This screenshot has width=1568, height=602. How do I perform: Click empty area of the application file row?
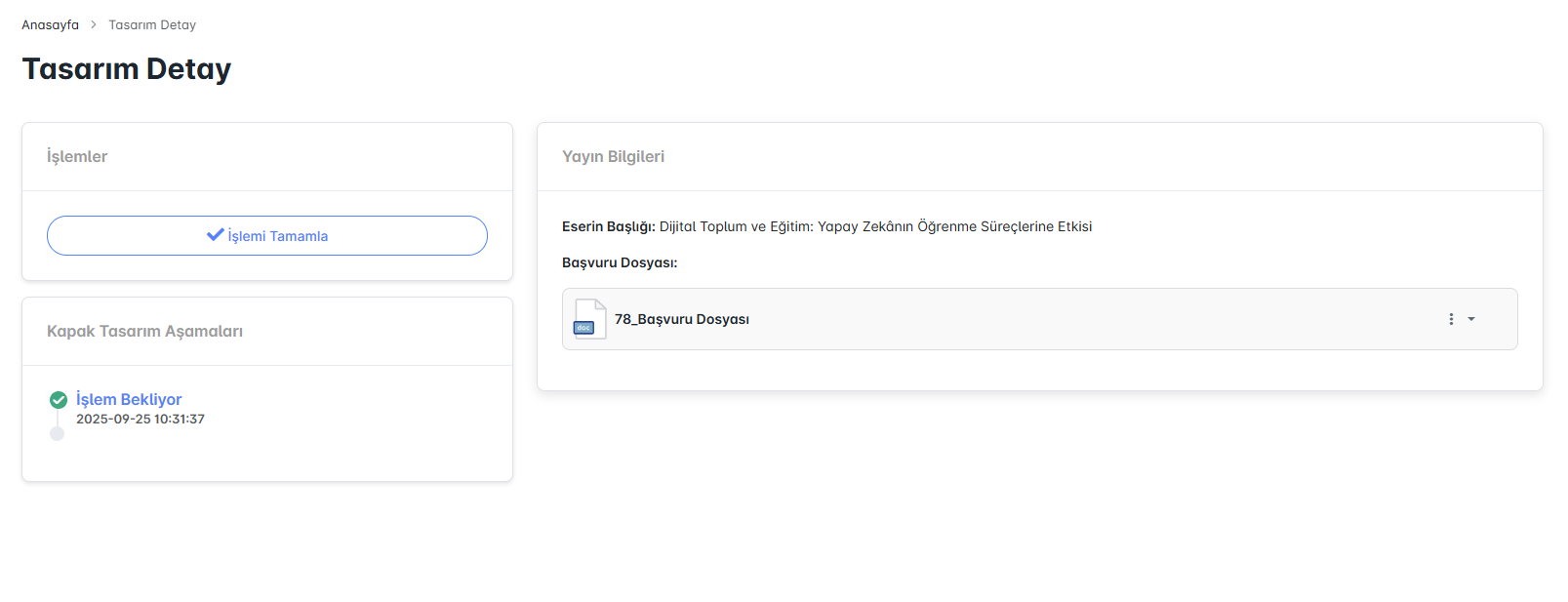(x=1073, y=319)
